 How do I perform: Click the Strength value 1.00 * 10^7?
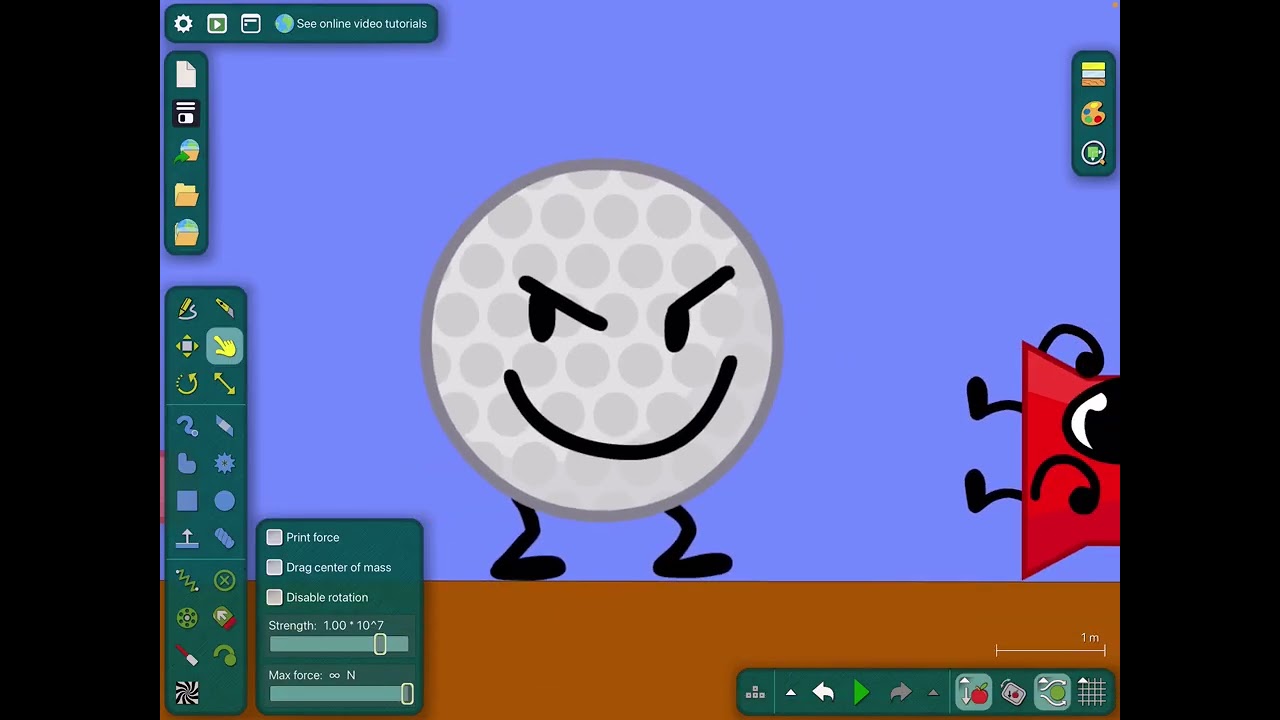[x=353, y=625]
